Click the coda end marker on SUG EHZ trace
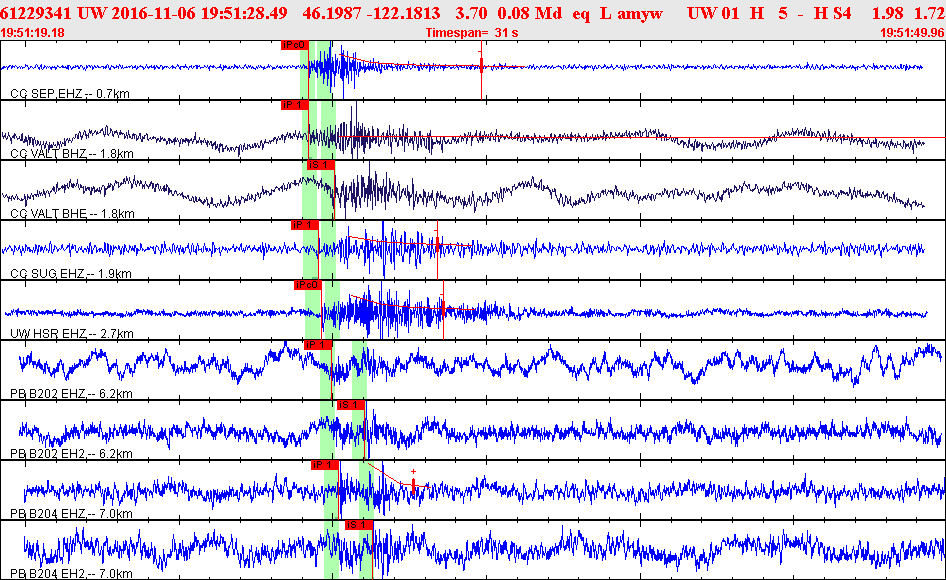 437,244
